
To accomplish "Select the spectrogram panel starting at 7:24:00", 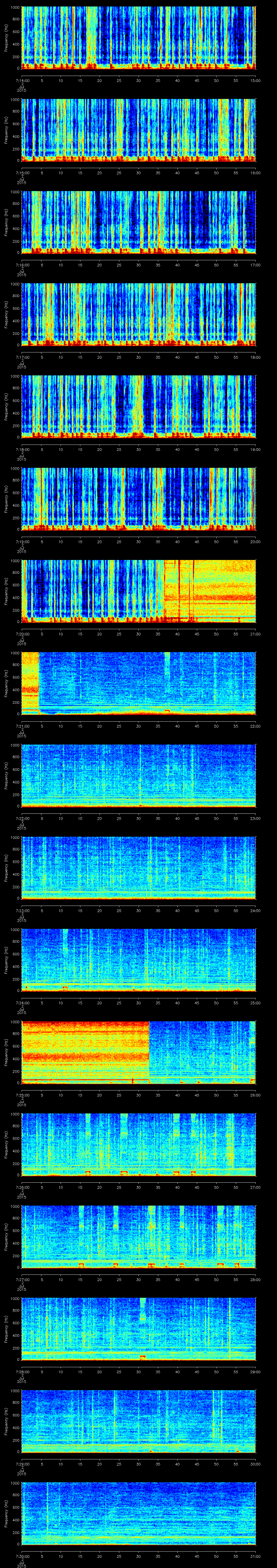I will coord(139,960).
